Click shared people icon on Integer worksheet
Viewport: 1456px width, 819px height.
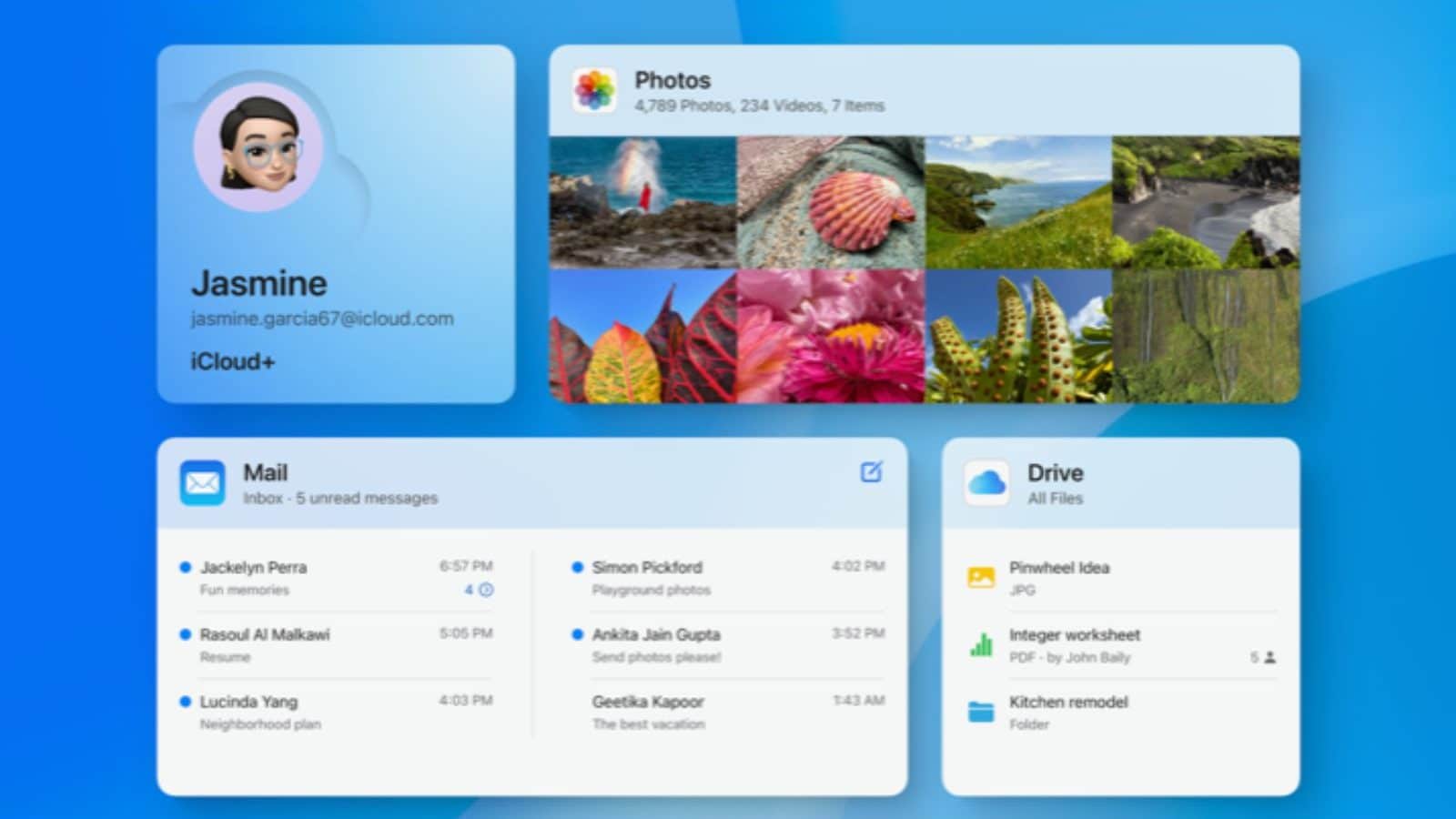(x=1270, y=657)
